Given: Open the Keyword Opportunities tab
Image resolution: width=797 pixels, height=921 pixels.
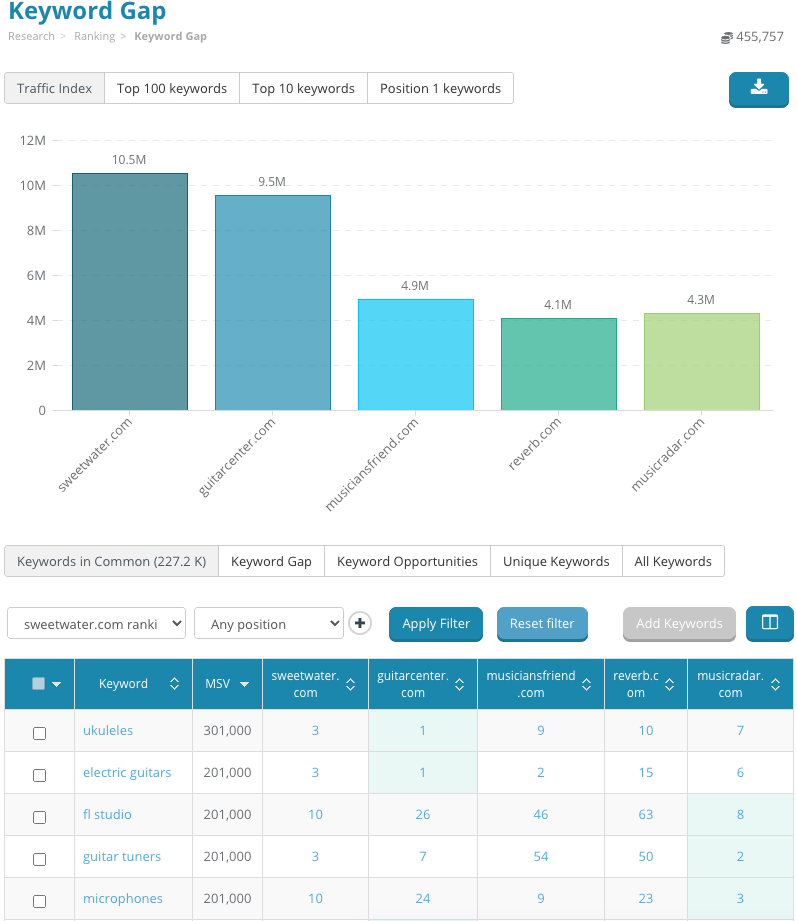Looking at the screenshot, I should click(407, 561).
